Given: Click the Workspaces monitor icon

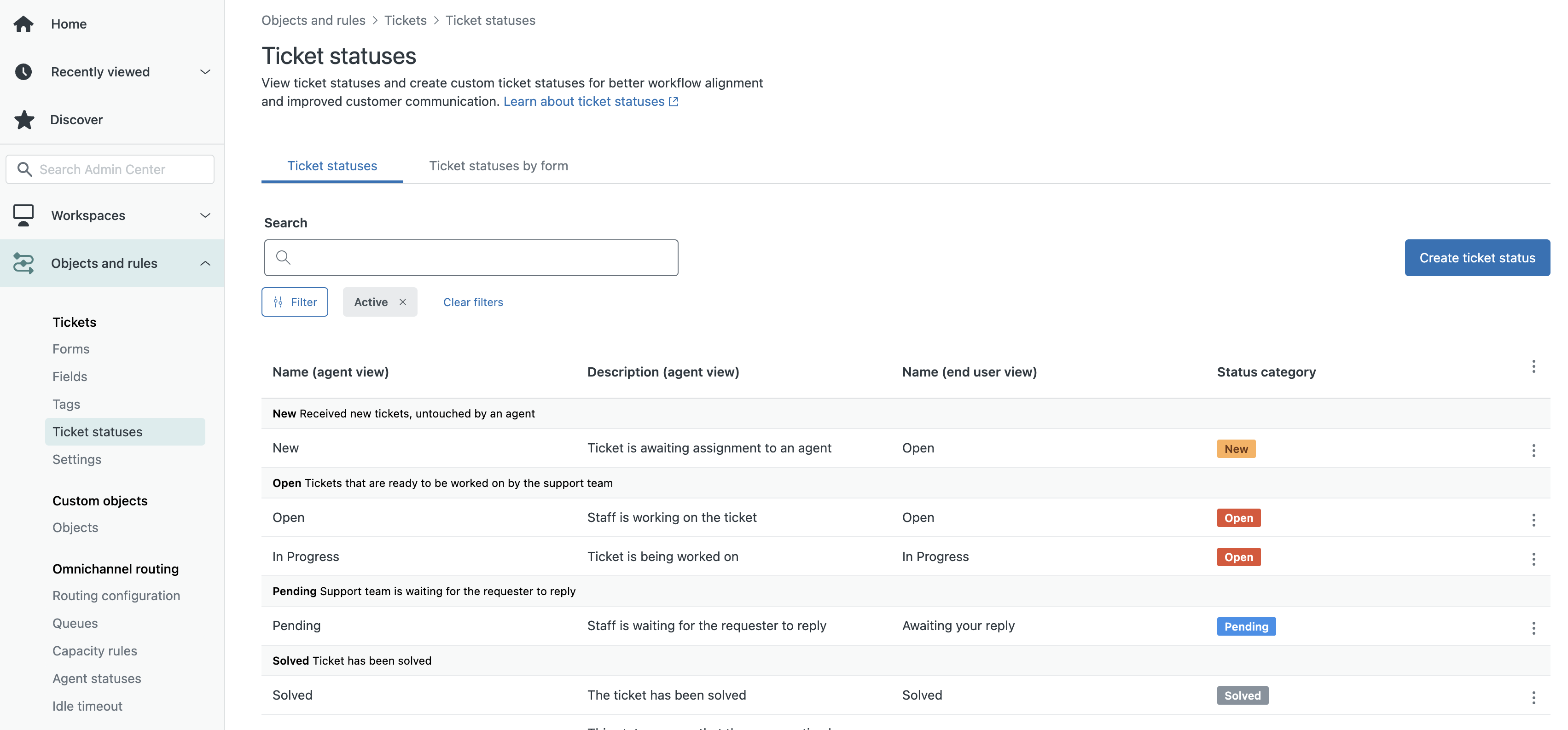Looking at the screenshot, I should [24, 215].
